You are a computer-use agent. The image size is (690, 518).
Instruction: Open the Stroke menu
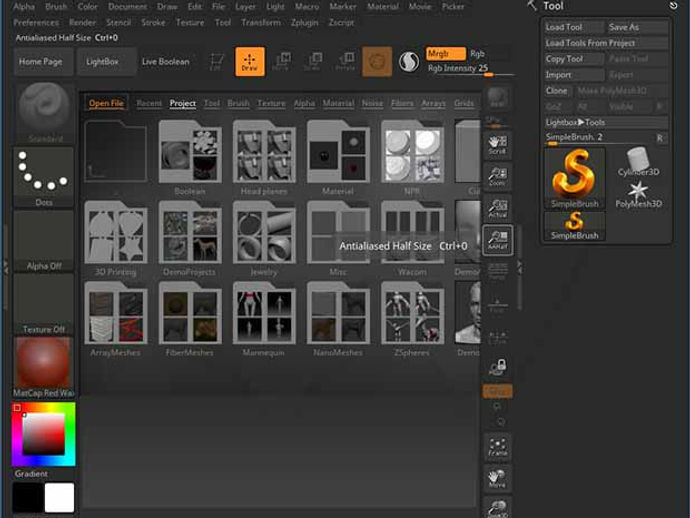[154, 22]
